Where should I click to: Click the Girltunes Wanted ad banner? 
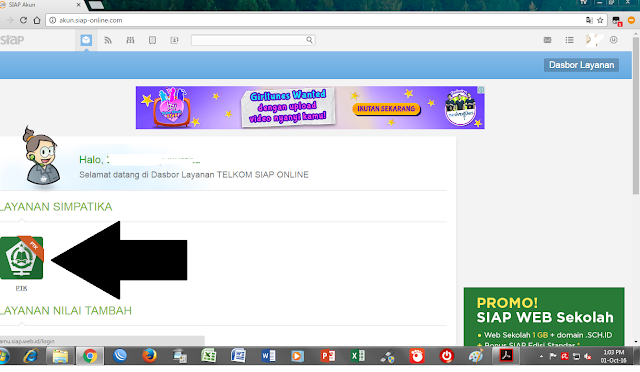310,107
